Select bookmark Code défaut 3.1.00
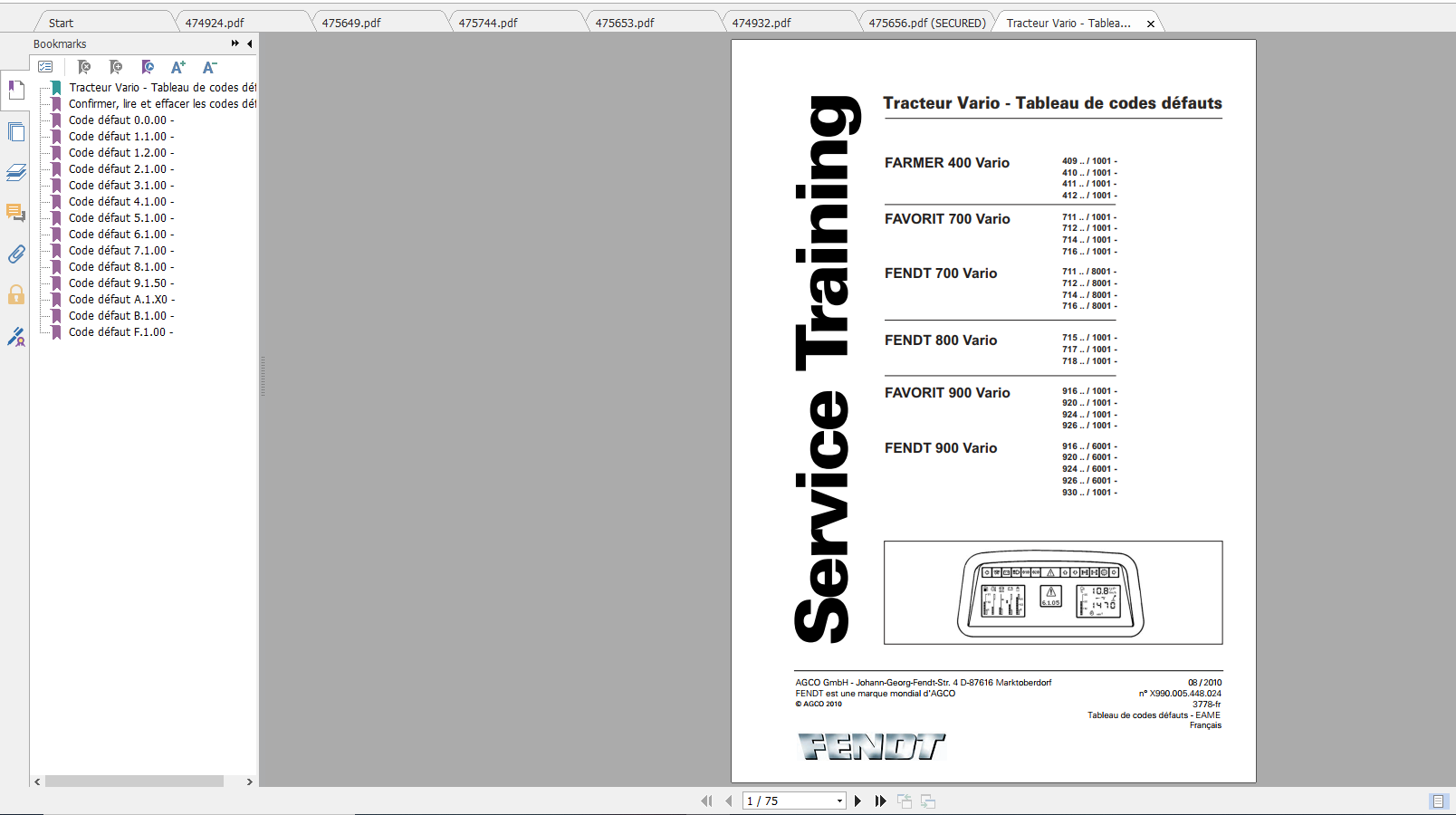Screen dimensions: 1456x815 121,186
